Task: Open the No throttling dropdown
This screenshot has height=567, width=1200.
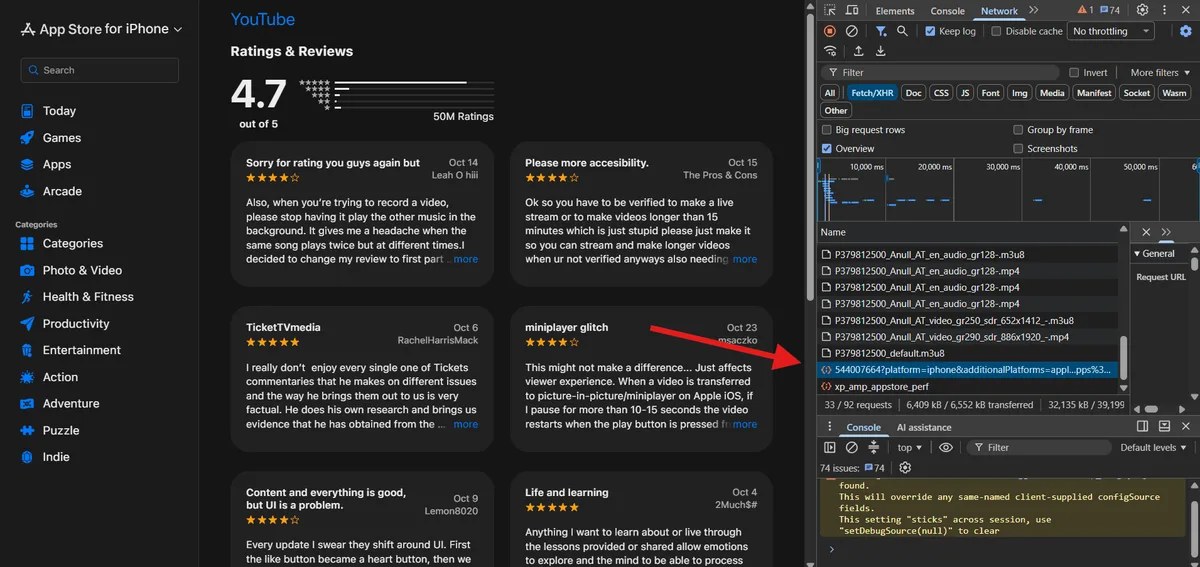Action: click(x=1111, y=31)
